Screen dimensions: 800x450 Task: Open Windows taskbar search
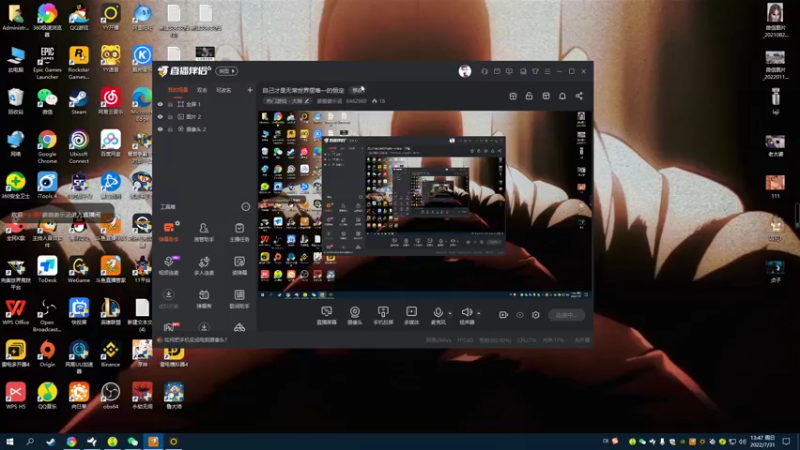[x=30, y=441]
